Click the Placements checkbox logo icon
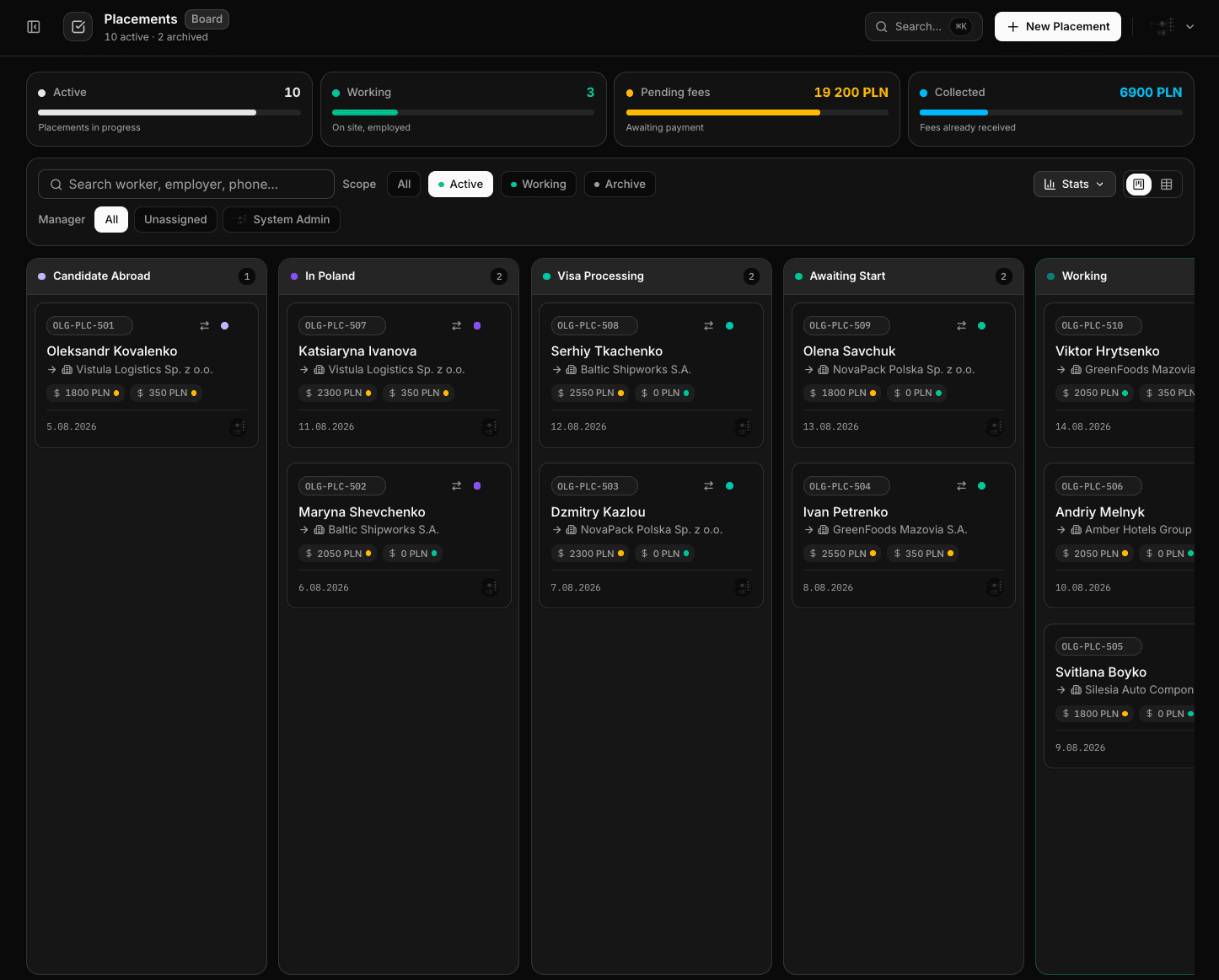The image size is (1219, 980). (x=78, y=27)
